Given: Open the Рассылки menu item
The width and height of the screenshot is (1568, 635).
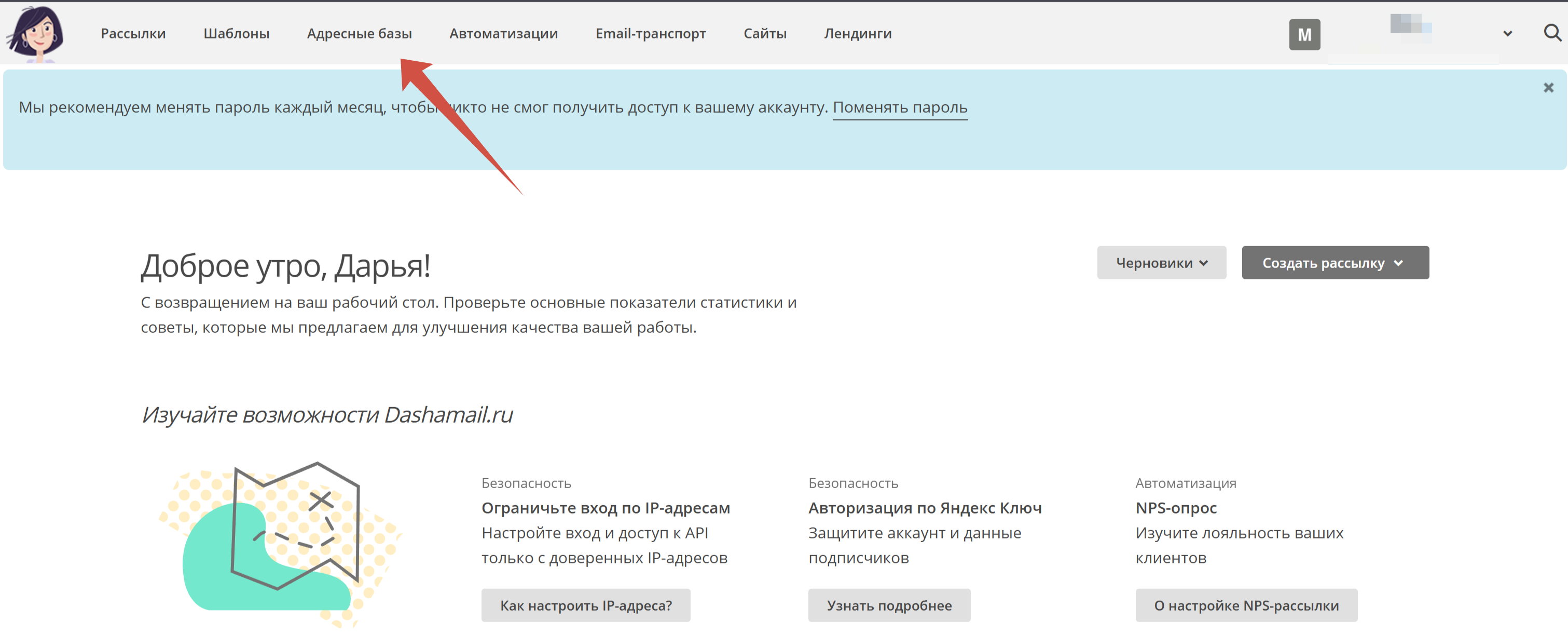Looking at the screenshot, I should pos(133,33).
